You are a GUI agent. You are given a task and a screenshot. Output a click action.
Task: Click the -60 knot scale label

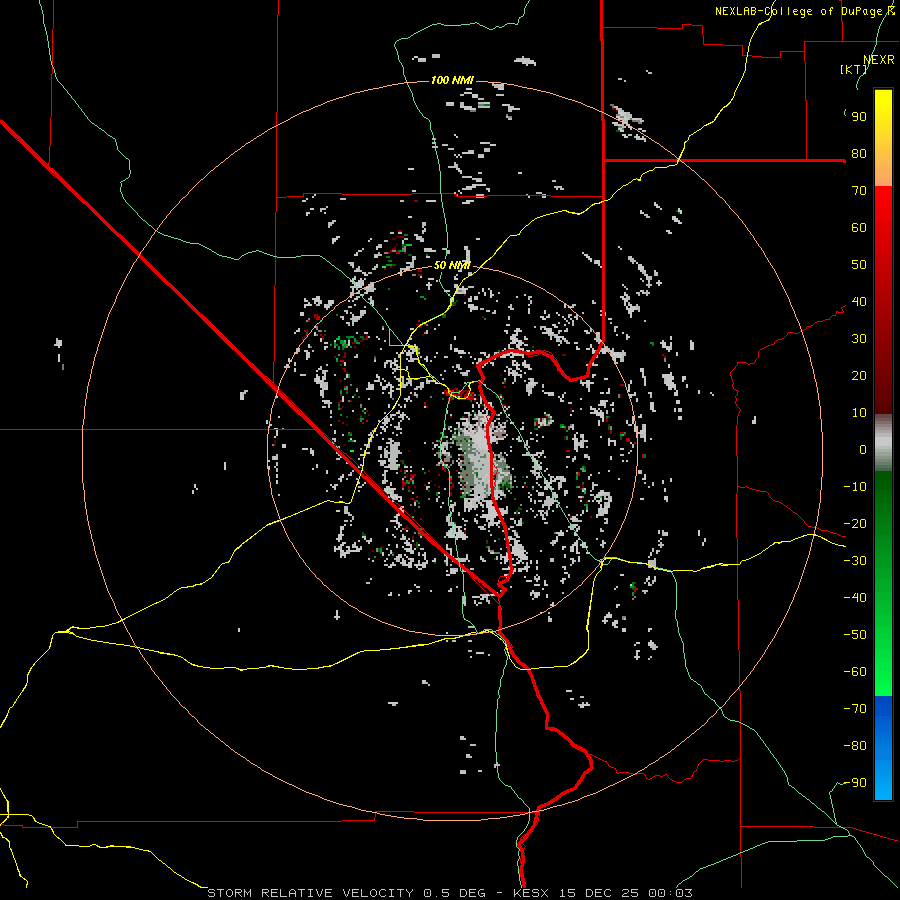point(855,672)
